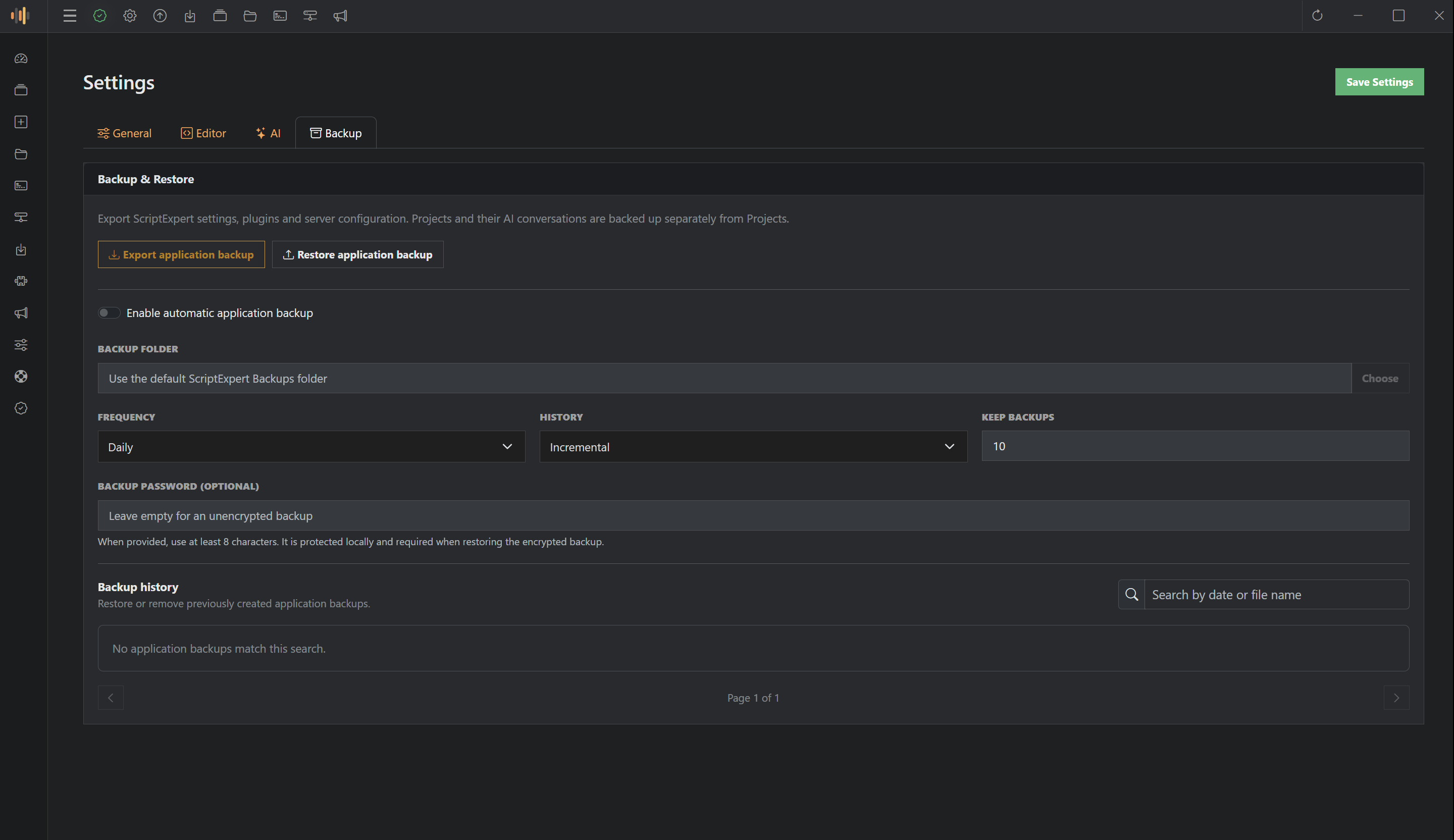Open the History dropdown showing Incremental
The height and width of the screenshot is (840, 1454).
coord(753,447)
